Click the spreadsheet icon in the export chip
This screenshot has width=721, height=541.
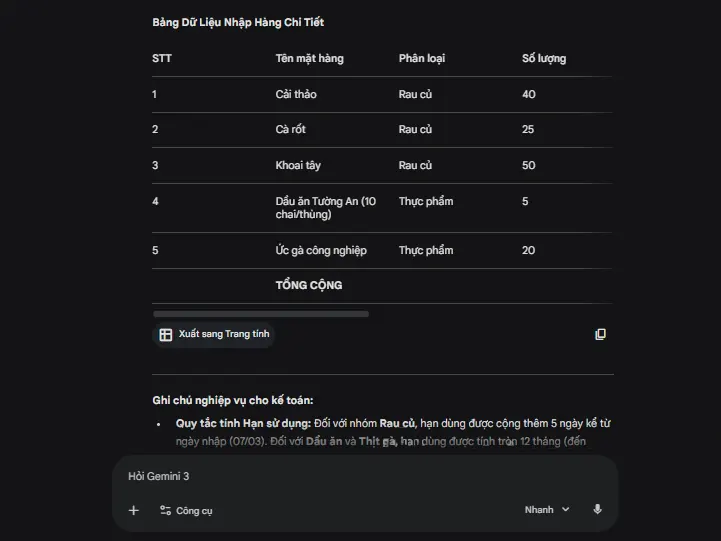coord(166,334)
